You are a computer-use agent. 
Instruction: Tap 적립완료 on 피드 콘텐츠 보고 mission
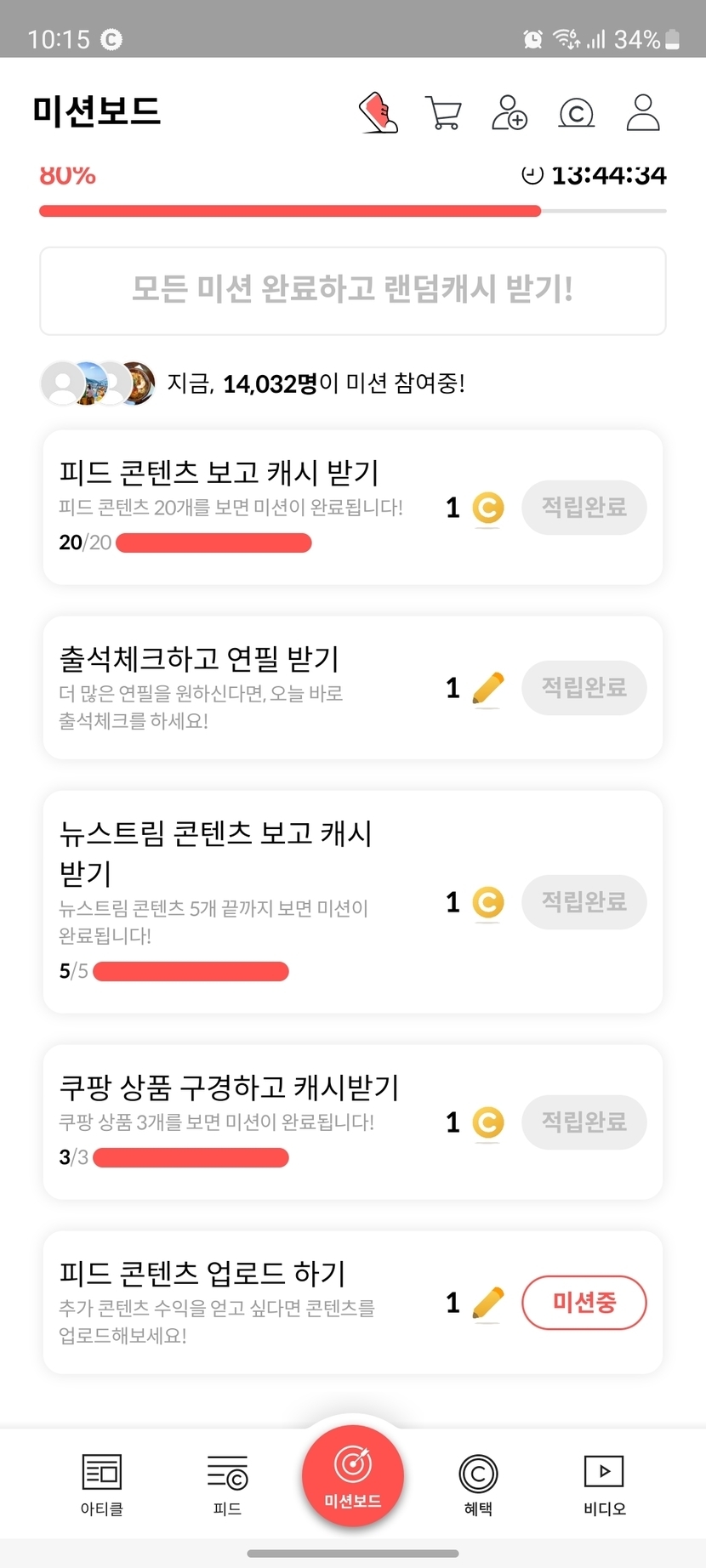click(584, 508)
